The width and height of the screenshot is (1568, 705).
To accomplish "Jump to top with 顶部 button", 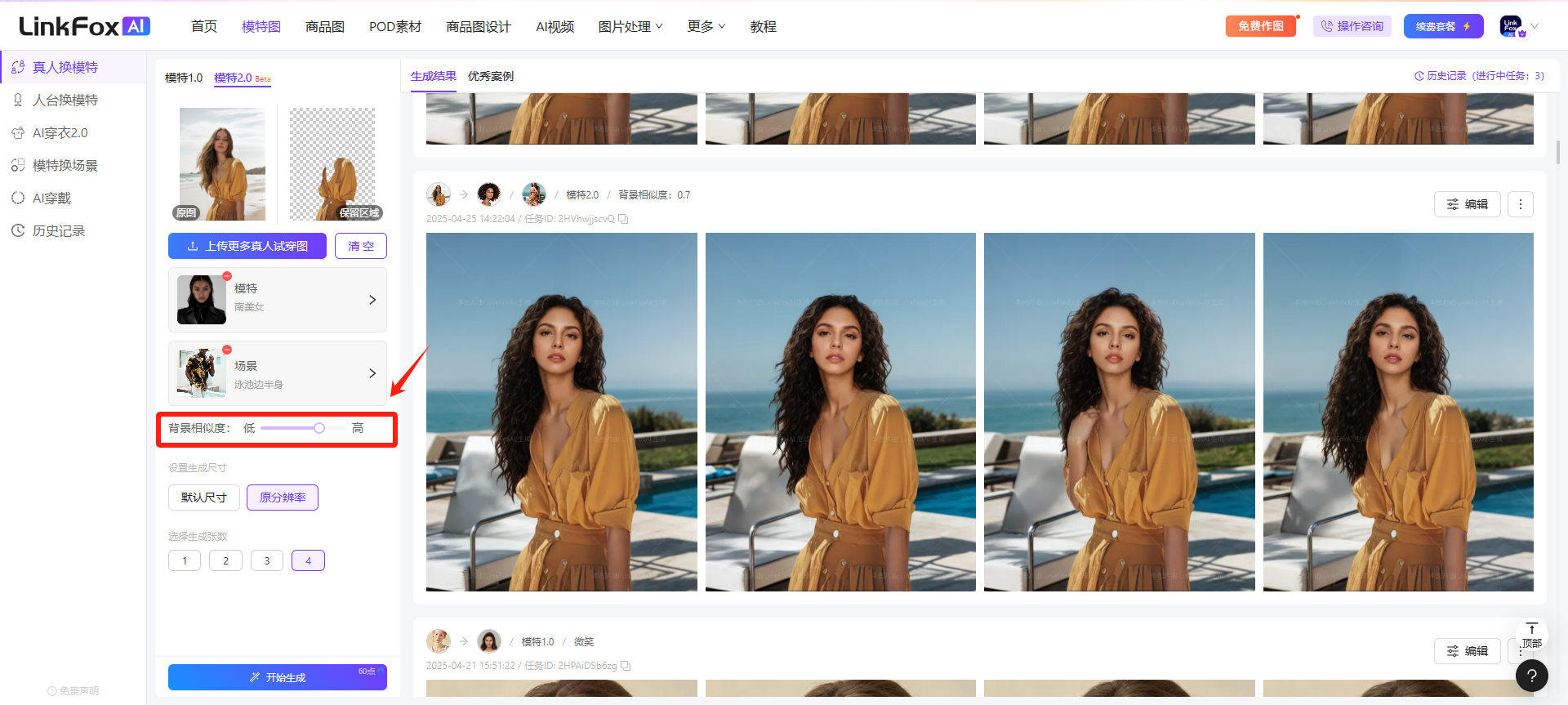I will (x=1531, y=636).
